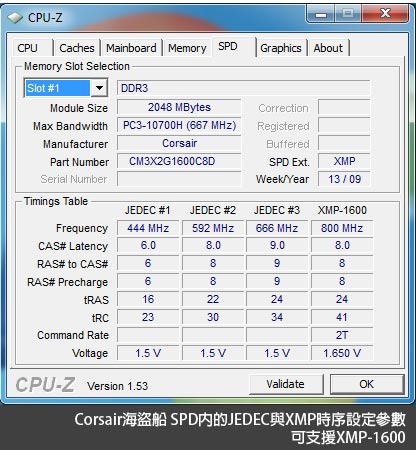
Task: Close the CPU-Z window
Action: [385, 14]
